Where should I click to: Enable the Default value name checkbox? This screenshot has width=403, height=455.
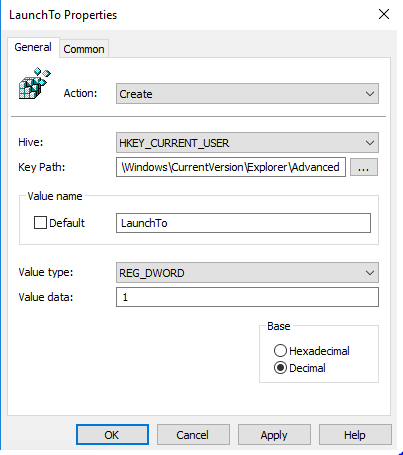tap(40, 223)
